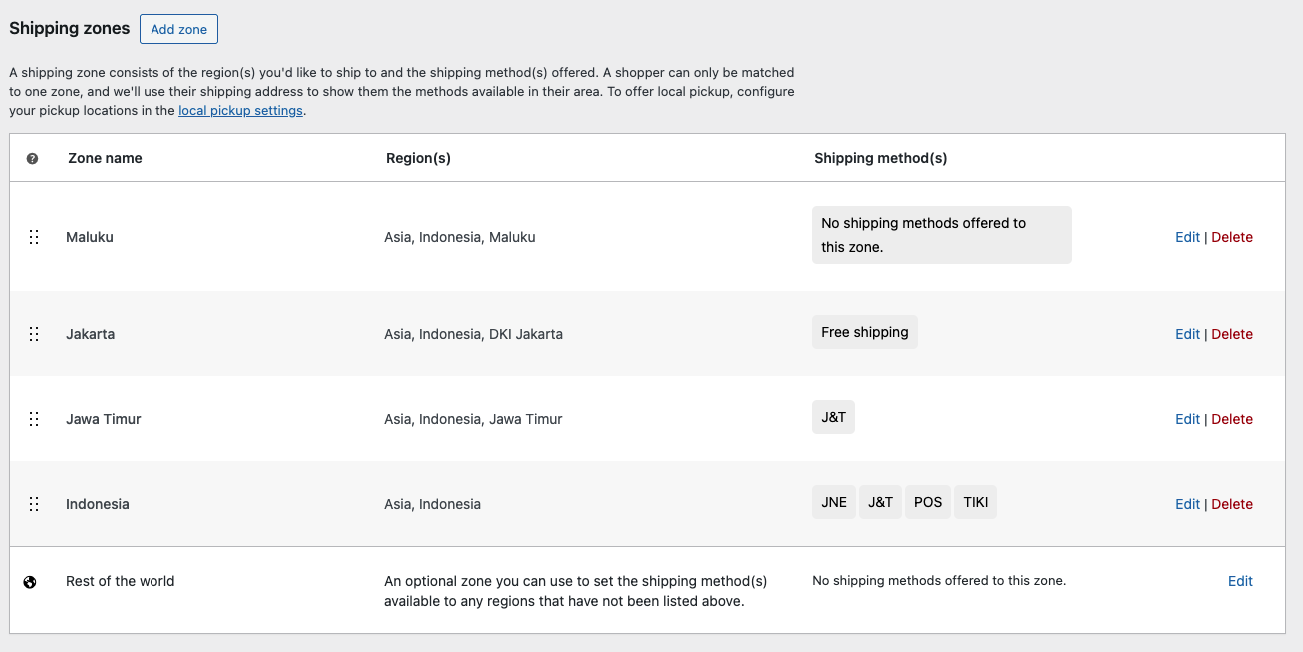
Task: Edit the Jakarta shipping zone
Action: coord(1187,334)
